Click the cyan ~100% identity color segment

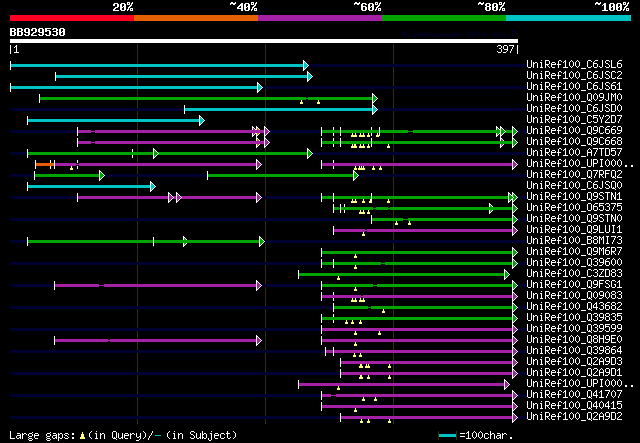pyautogui.click(x=568, y=18)
